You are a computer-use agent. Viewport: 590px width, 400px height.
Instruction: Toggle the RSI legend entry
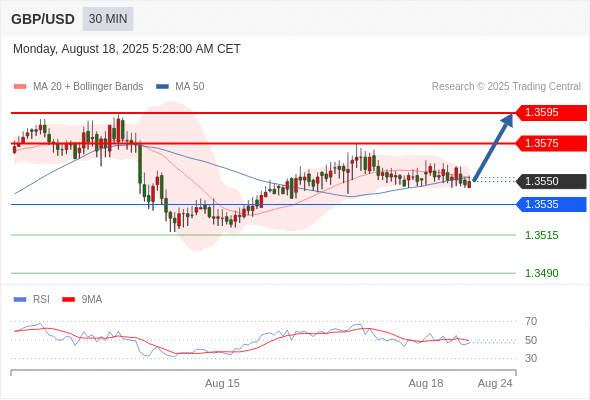tap(32, 300)
